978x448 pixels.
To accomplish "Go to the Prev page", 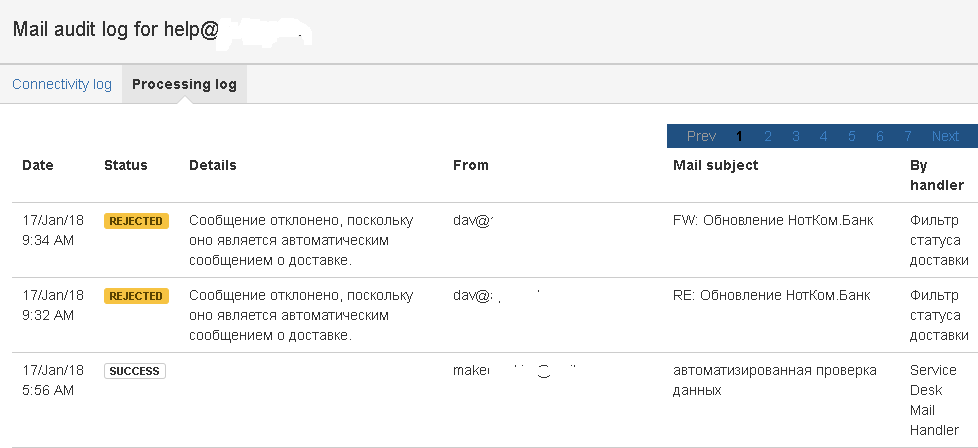I will pos(701,136).
